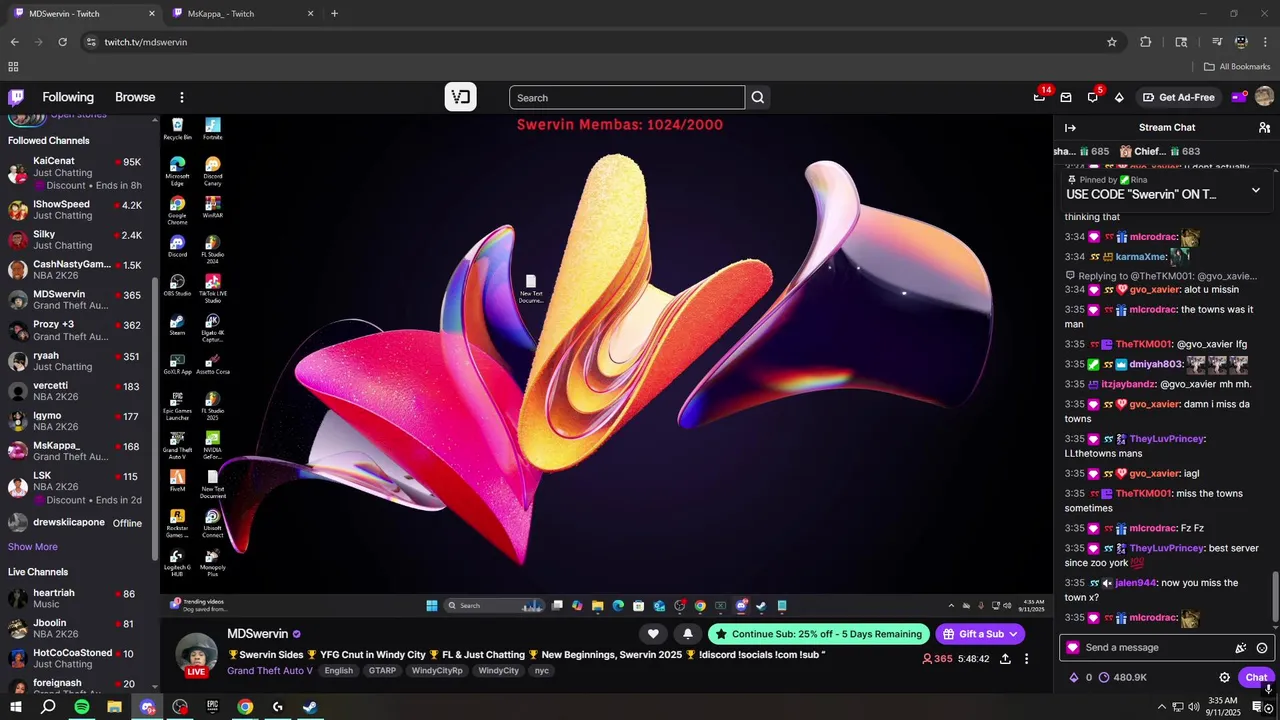Toggle follow heart for MDSwervin
This screenshot has height=720, width=1280.
(653, 634)
